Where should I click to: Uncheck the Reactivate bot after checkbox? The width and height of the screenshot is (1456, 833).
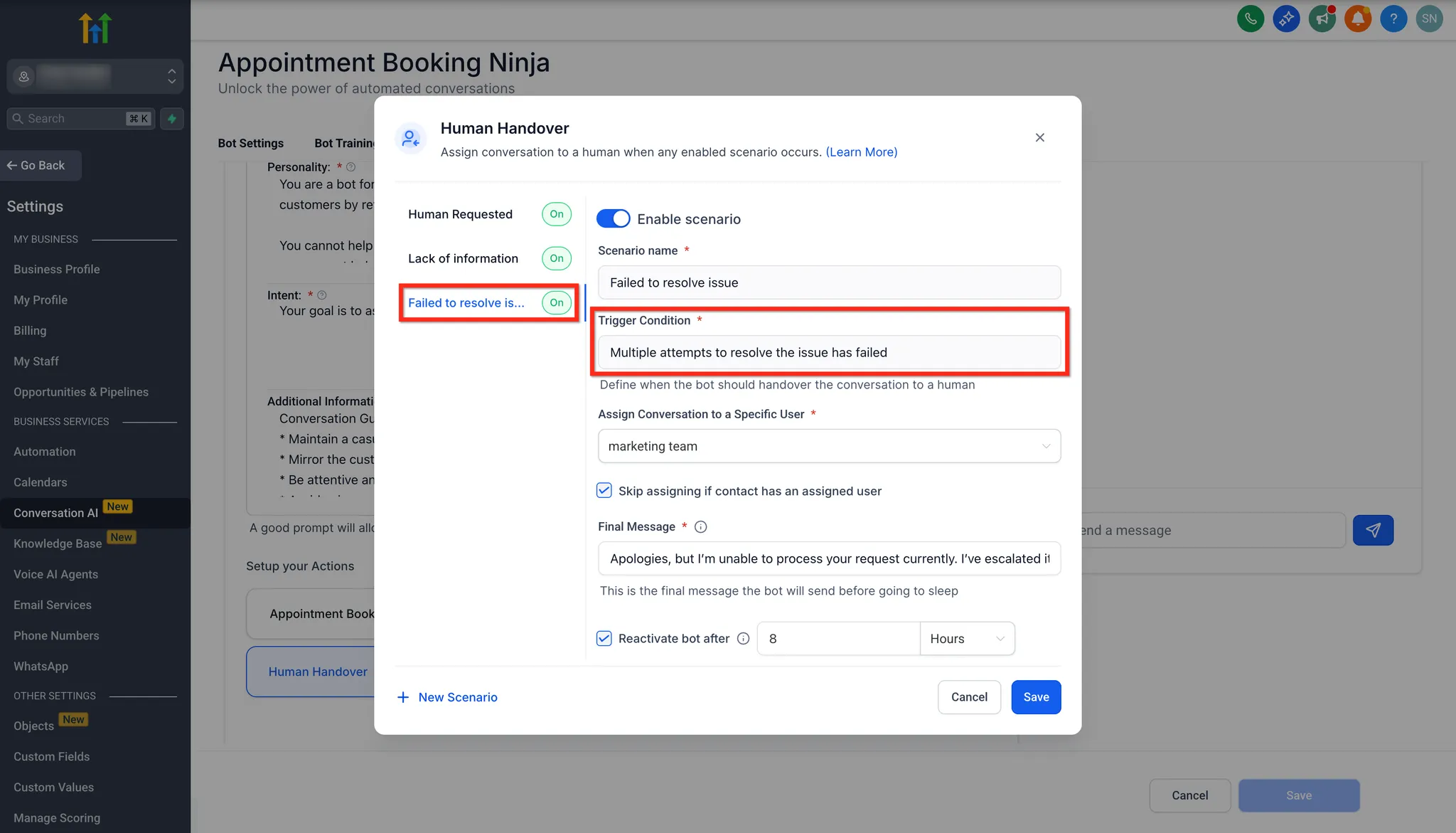click(604, 638)
